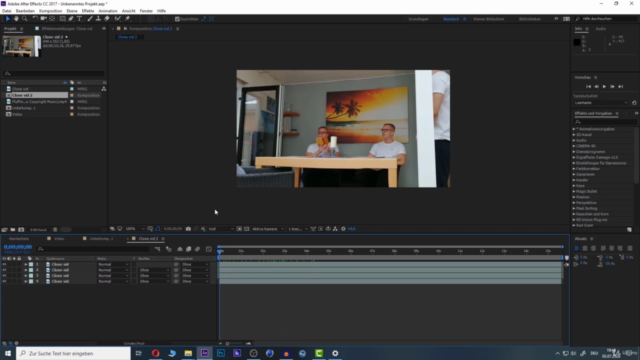
Task: Open the 100% magnification dropdown
Action: 135,229
